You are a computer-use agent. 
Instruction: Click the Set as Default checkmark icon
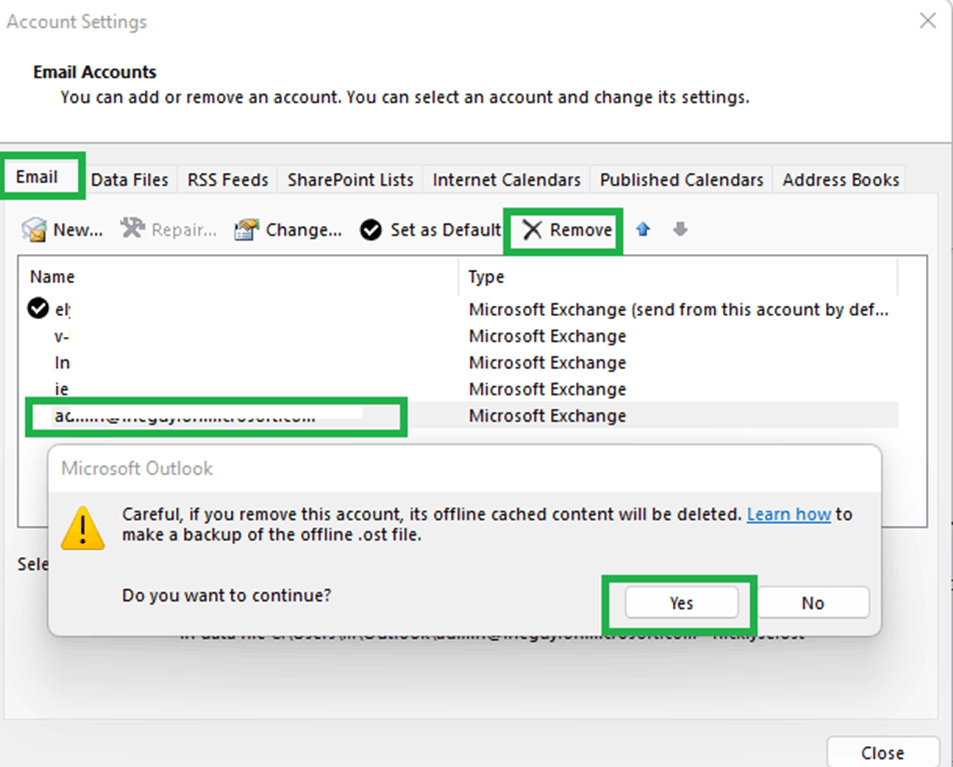(371, 230)
